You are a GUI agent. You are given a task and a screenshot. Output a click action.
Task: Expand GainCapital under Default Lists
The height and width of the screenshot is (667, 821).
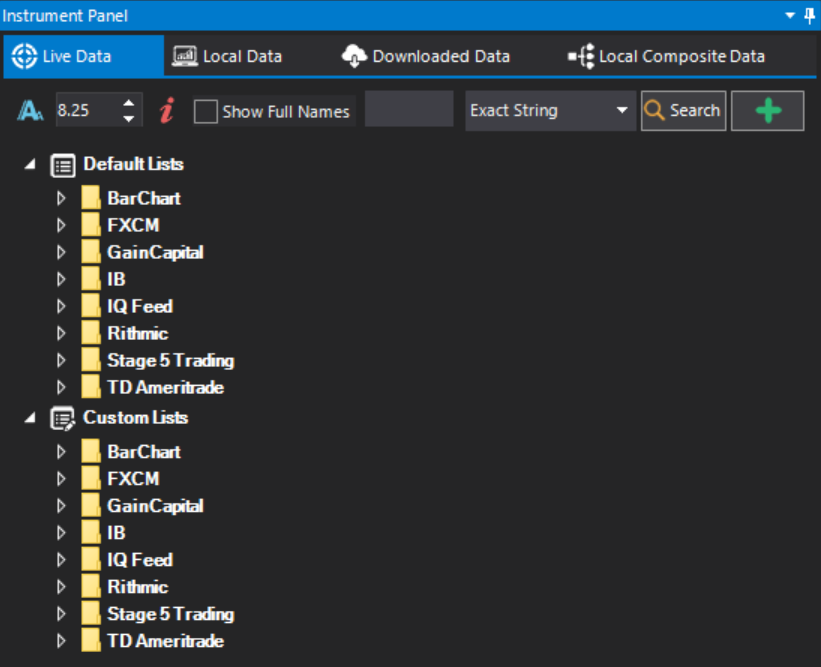61,252
